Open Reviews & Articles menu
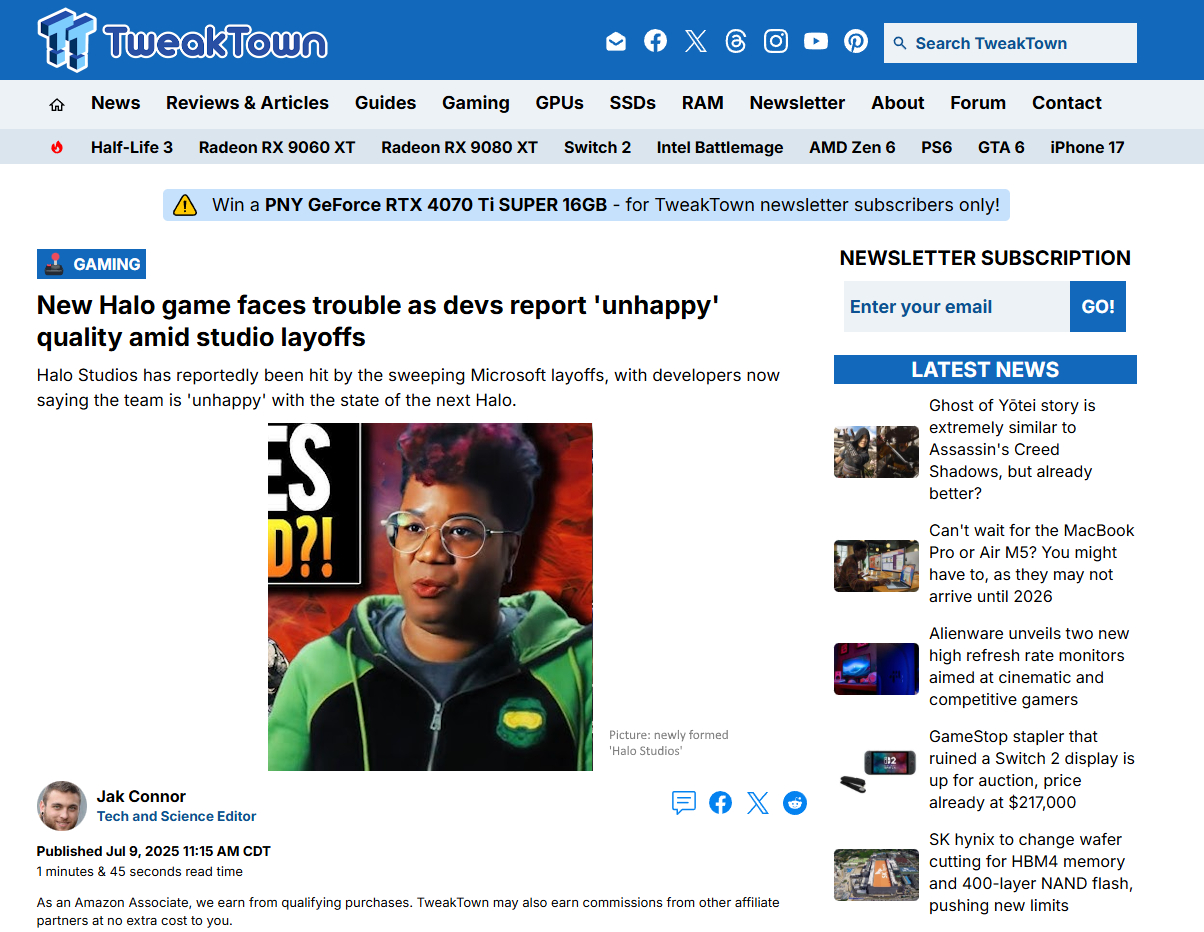 [247, 103]
